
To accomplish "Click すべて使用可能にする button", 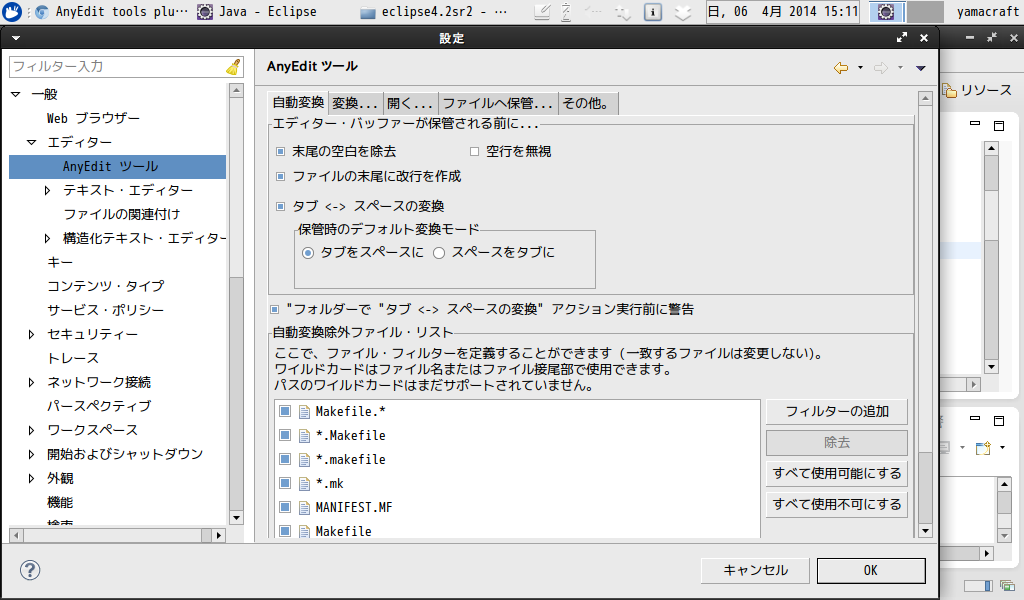I will coord(837,473).
